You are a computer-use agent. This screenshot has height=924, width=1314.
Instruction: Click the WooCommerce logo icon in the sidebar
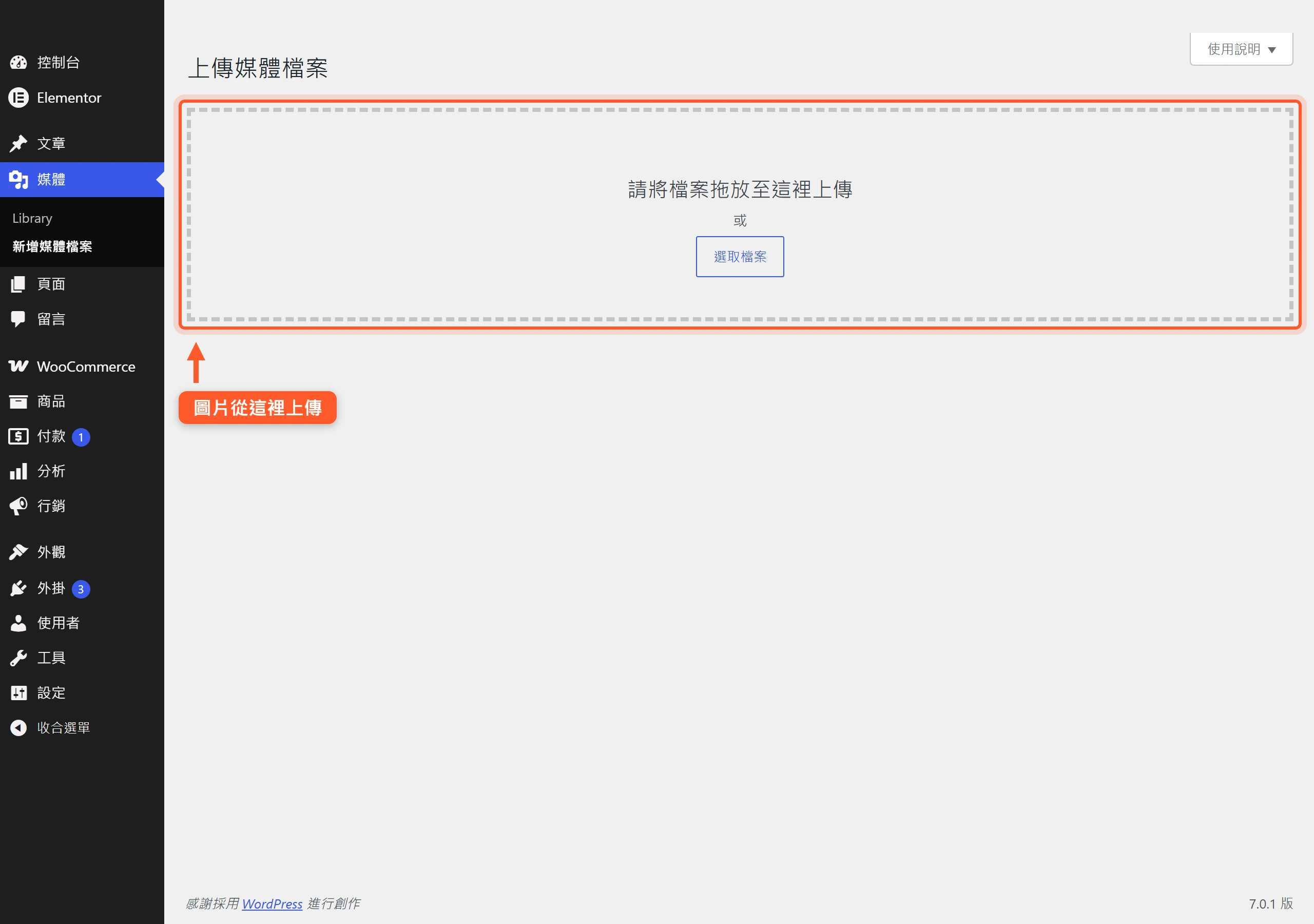tap(18, 367)
